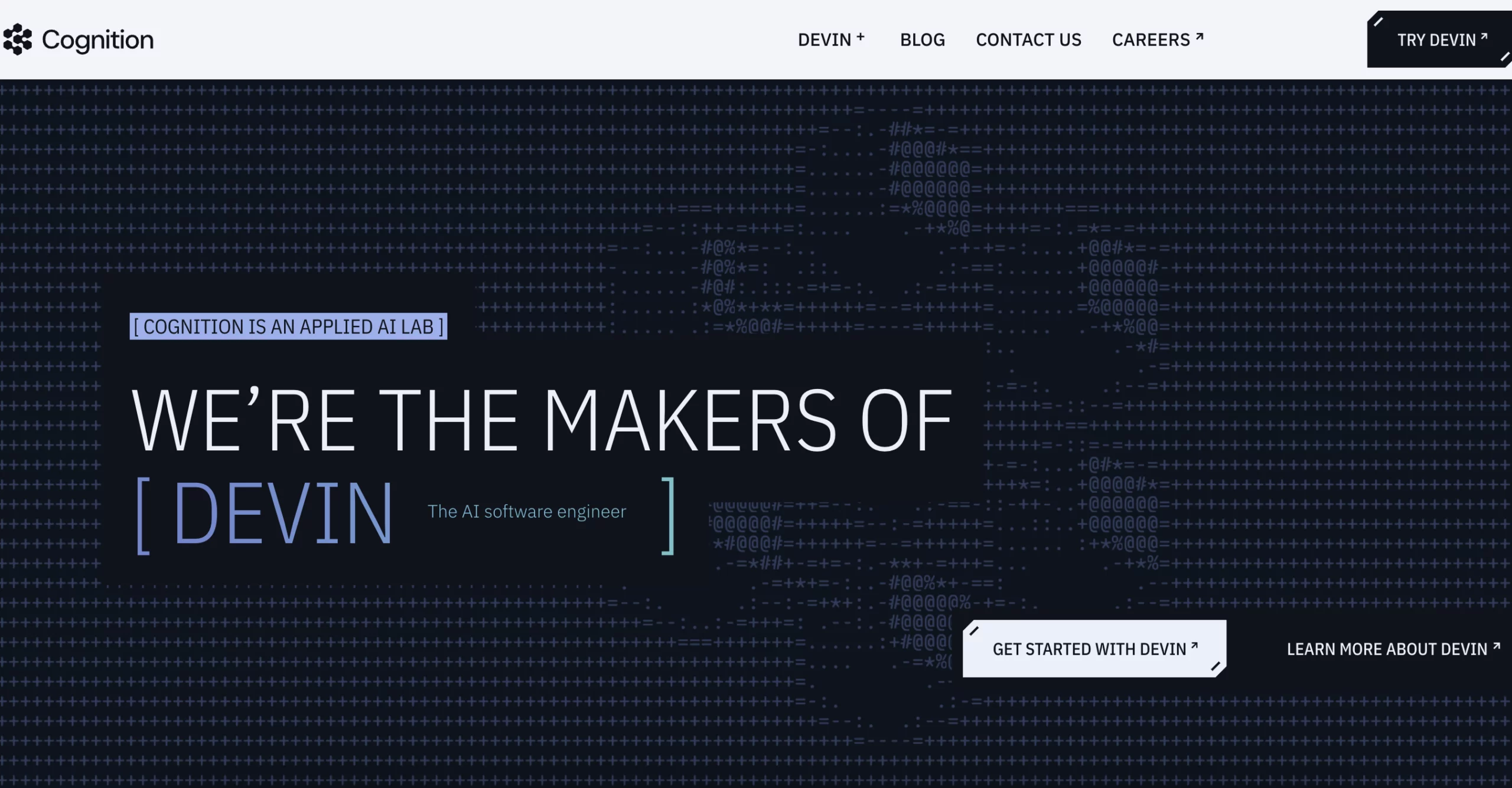Click the Cognition hexagon logo icon
1512x788 pixels.
click(x=17, y=40)
